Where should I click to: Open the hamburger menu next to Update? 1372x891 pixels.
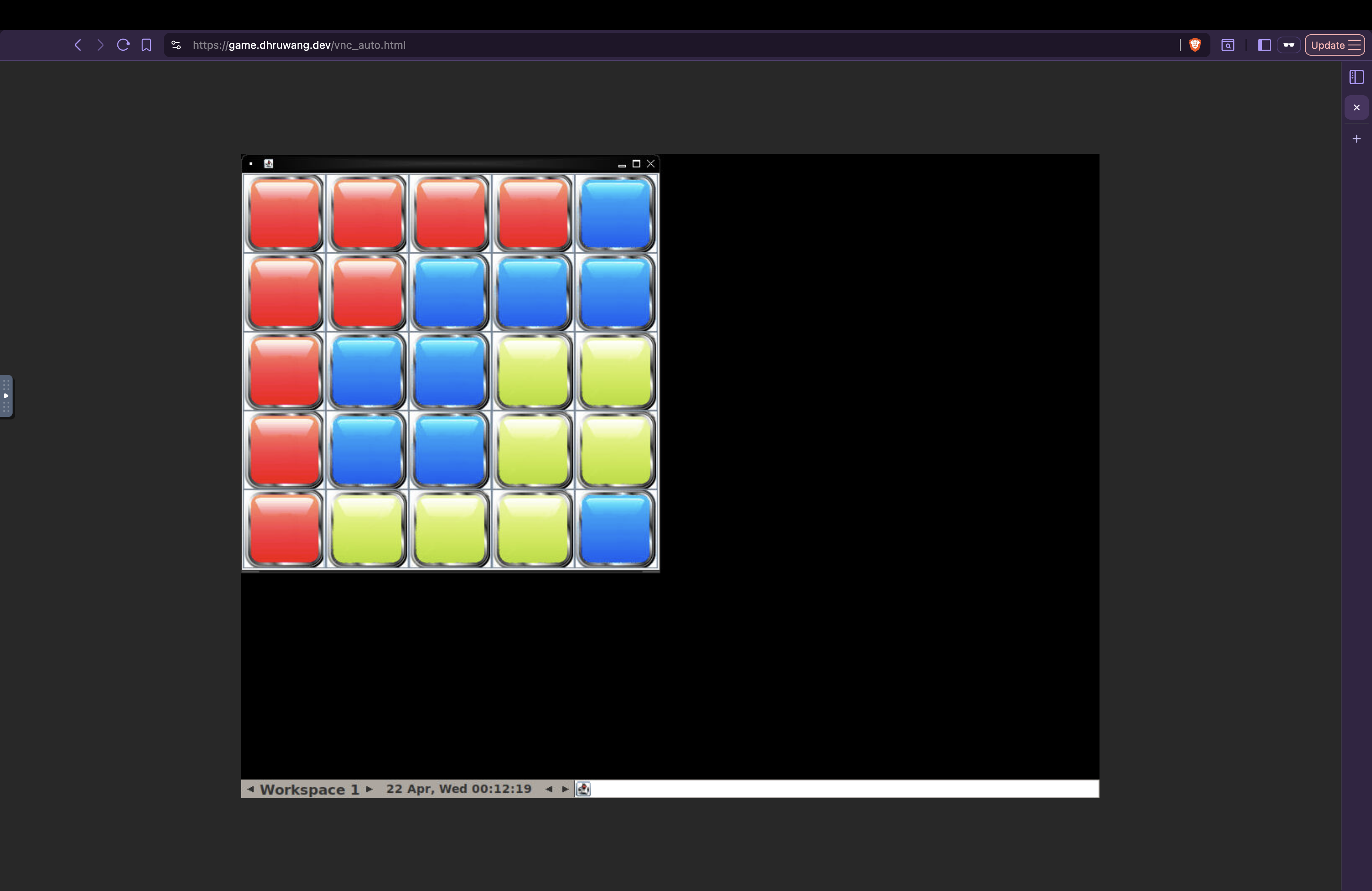(1355, 45)
